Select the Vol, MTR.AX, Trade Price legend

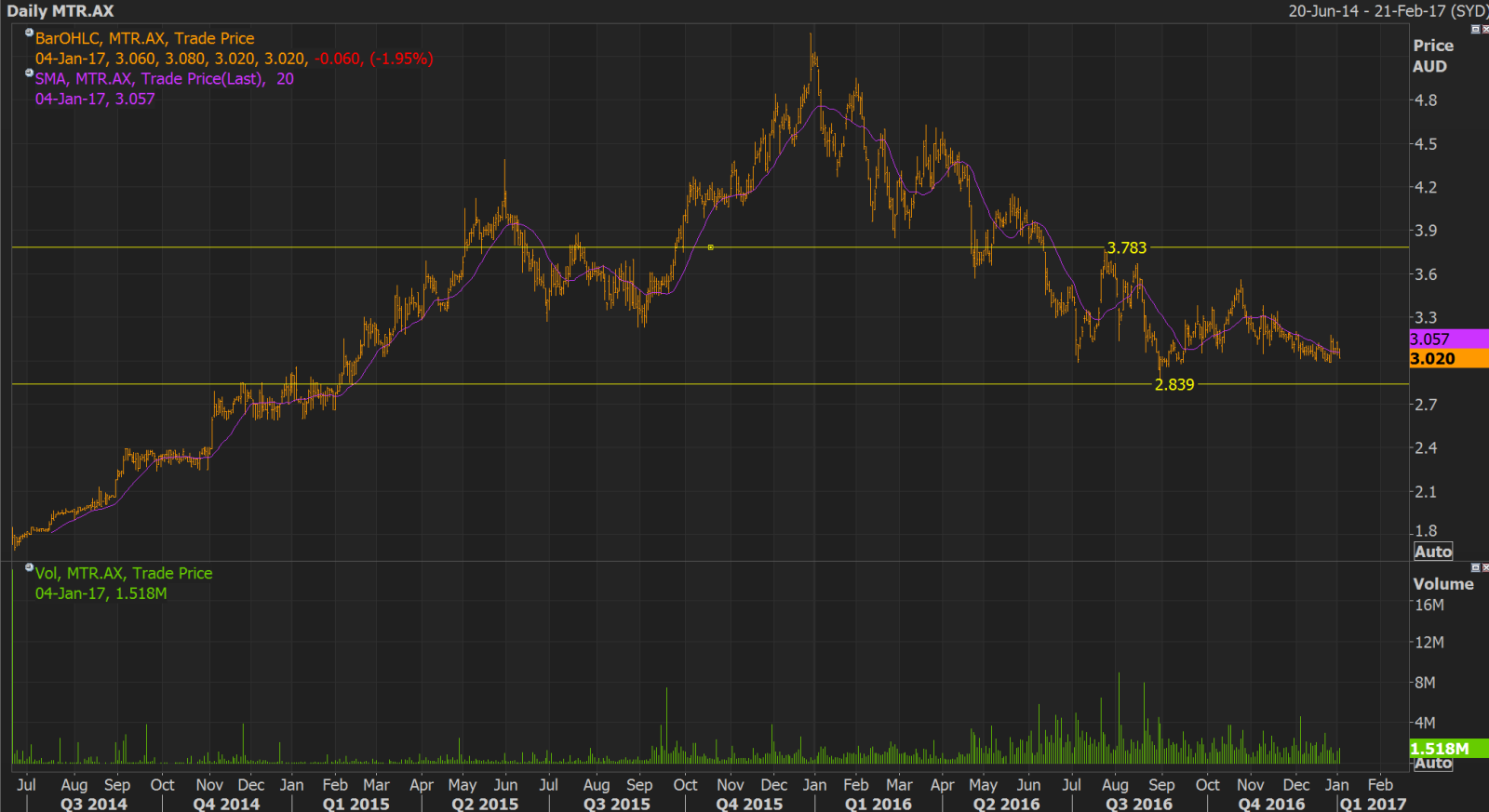tap(124, 573)
